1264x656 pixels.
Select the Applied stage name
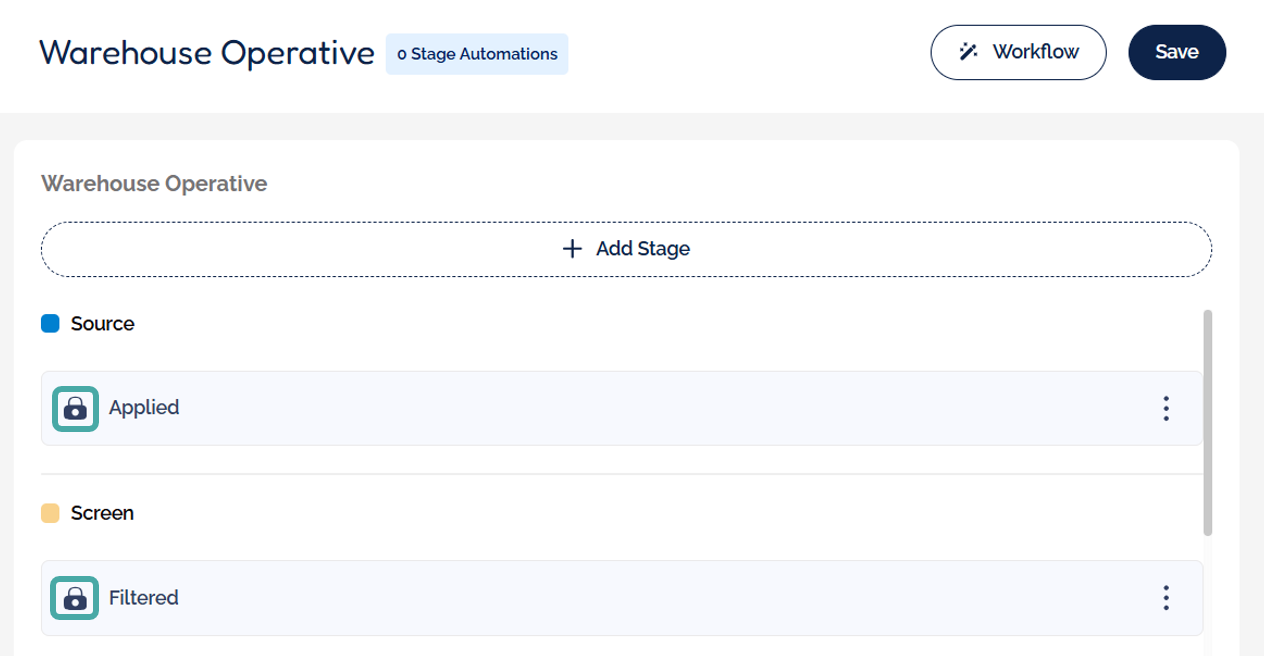click(144, 408)
